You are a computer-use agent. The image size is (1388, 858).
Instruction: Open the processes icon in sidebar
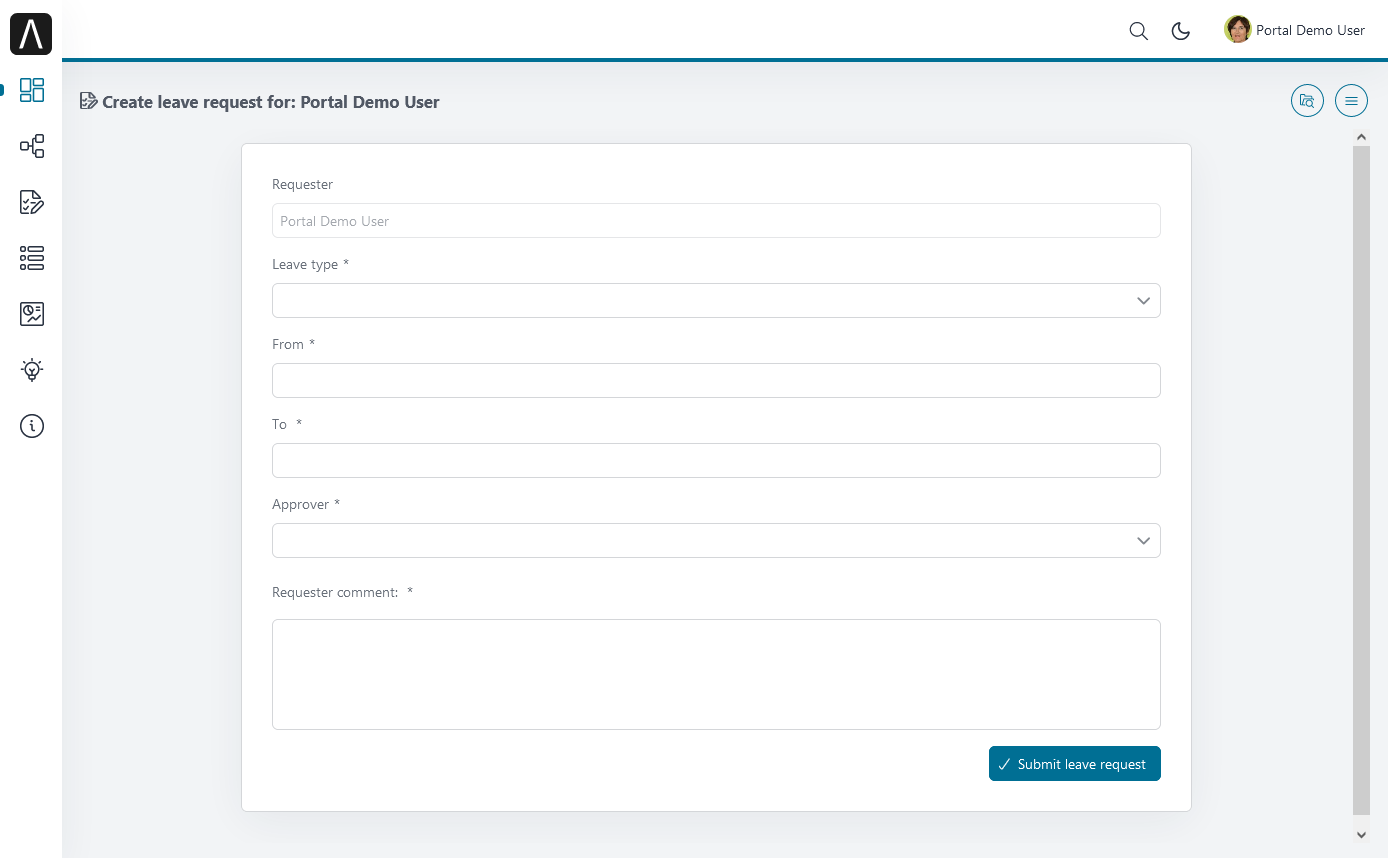tap(32, 146)
